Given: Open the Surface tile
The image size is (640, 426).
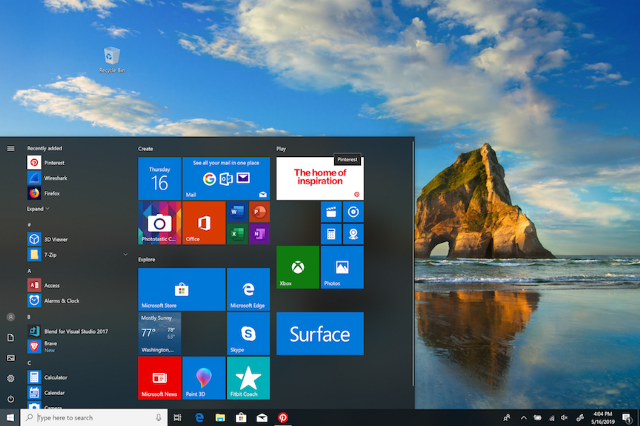Looking at the screenshot, I should point(320,333).
